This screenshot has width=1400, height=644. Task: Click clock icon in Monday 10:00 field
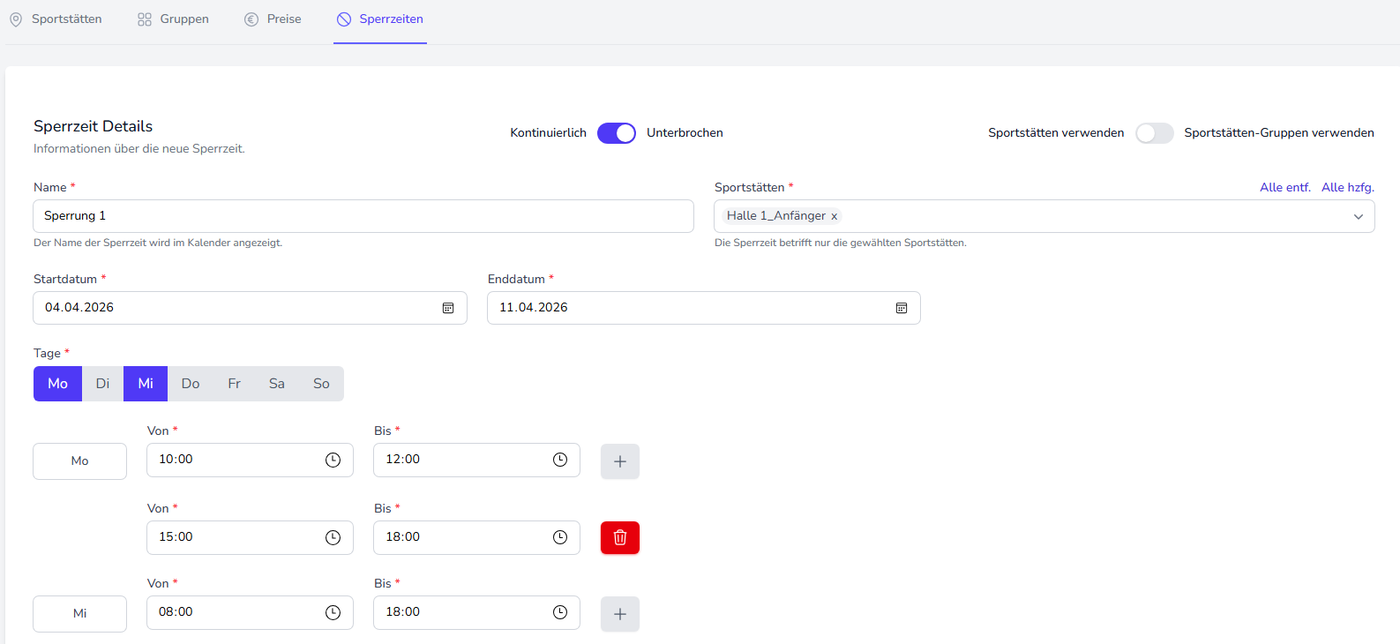pos(333,460)
